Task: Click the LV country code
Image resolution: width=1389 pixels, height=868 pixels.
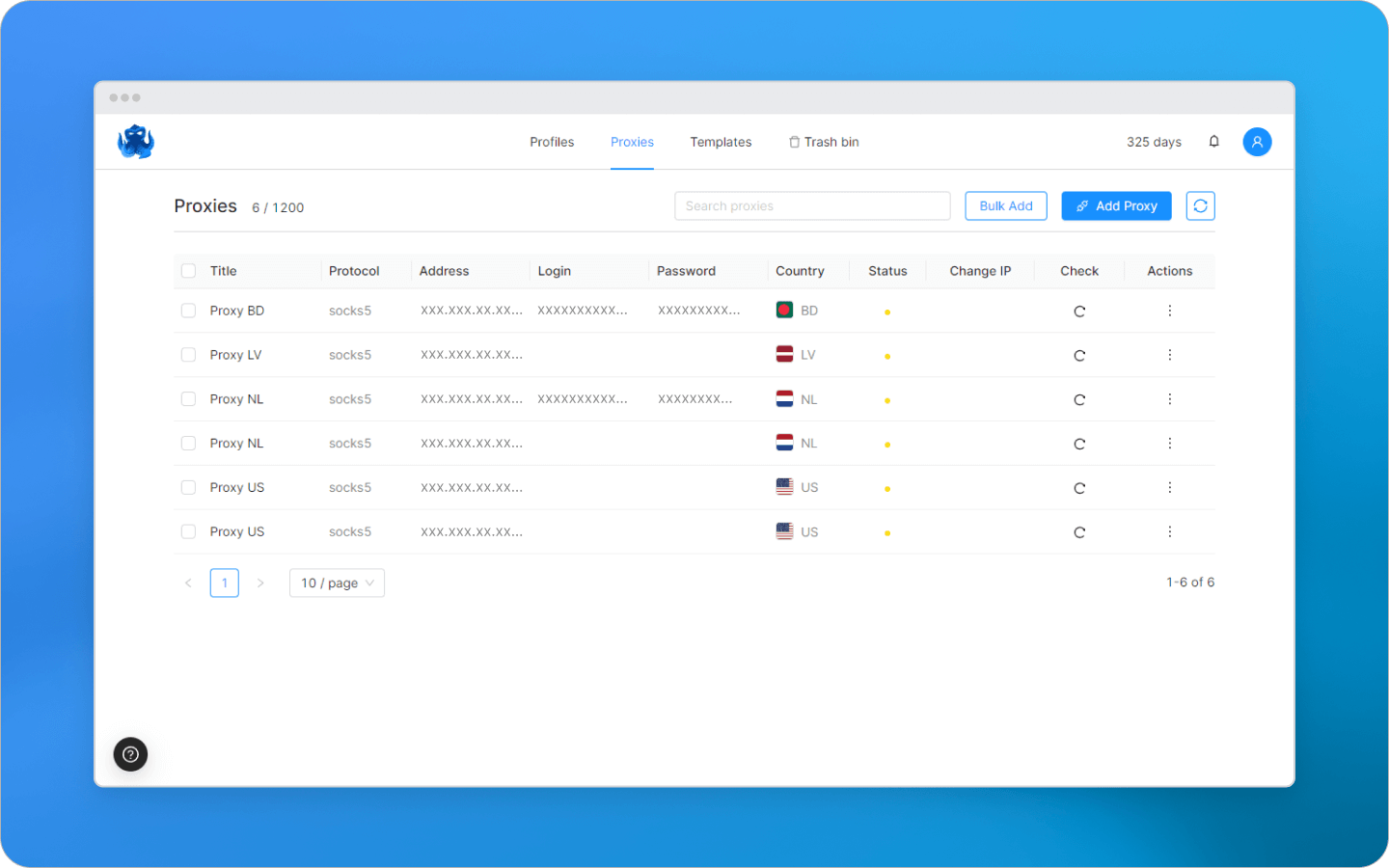Action: pos(808,355)
